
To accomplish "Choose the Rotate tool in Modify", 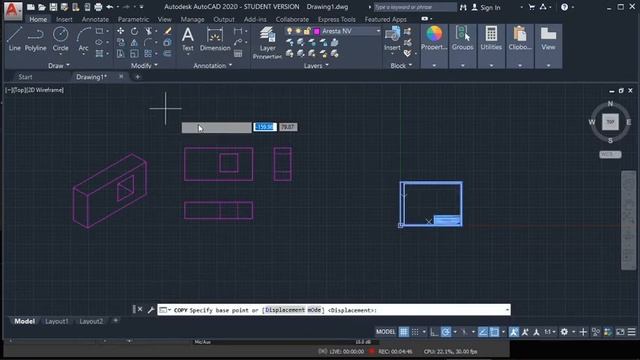I will coord(134,31).
